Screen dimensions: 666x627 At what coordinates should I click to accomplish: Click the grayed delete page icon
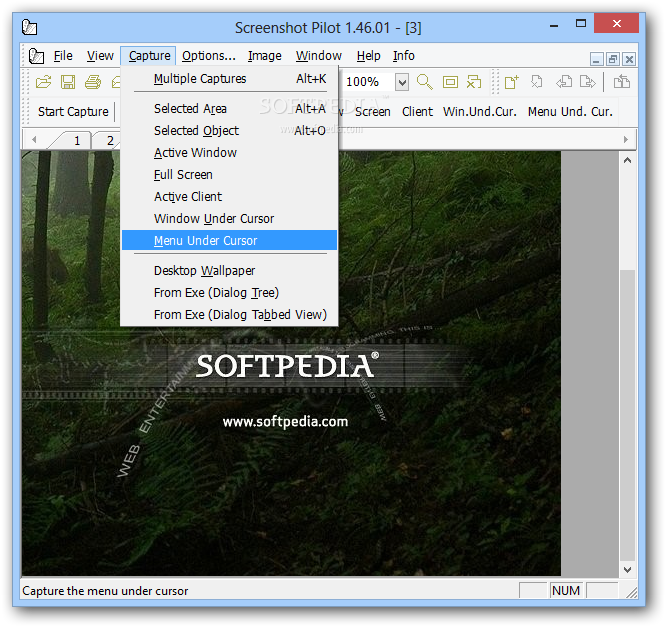(x=537, y=82)
